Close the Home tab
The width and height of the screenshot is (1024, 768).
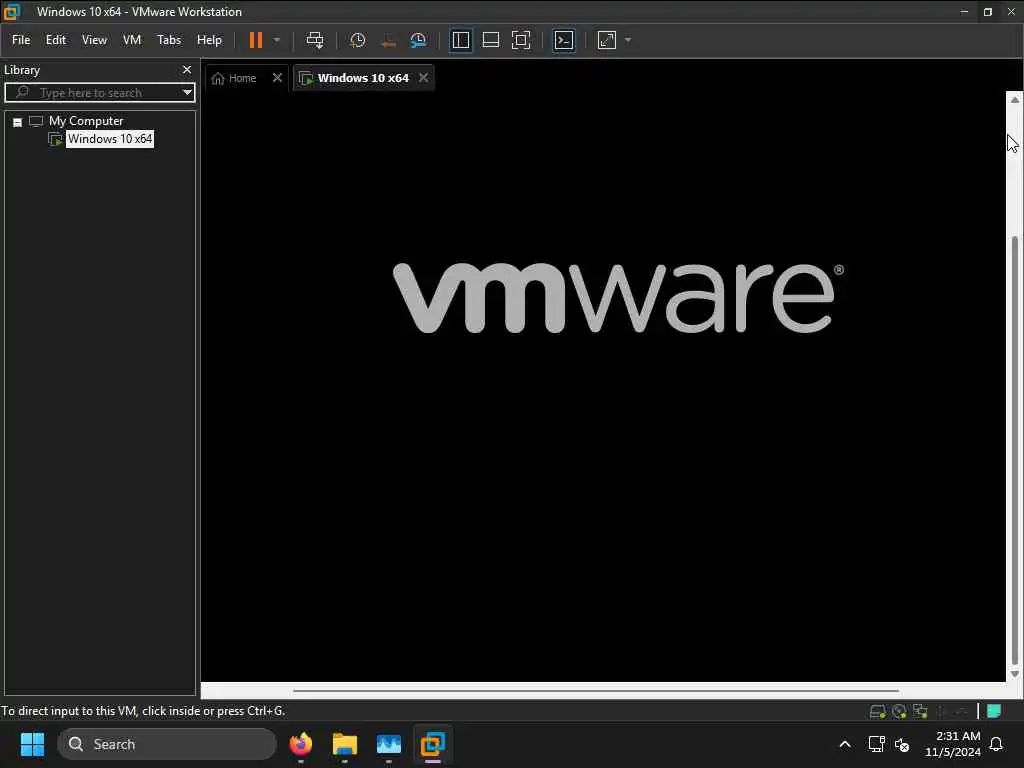(277, 78)
